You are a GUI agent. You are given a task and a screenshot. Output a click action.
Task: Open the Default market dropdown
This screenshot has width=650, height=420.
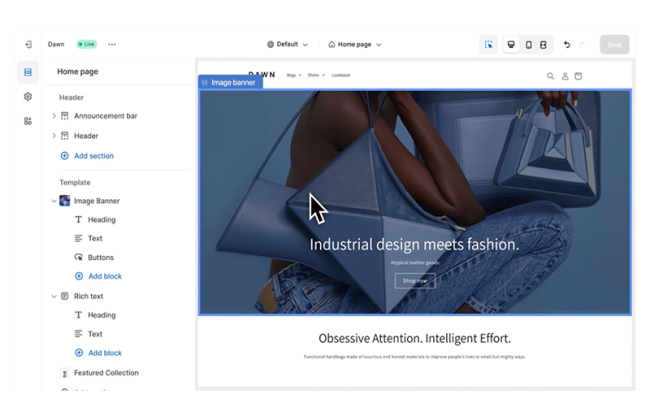click(x=288, y=44)
